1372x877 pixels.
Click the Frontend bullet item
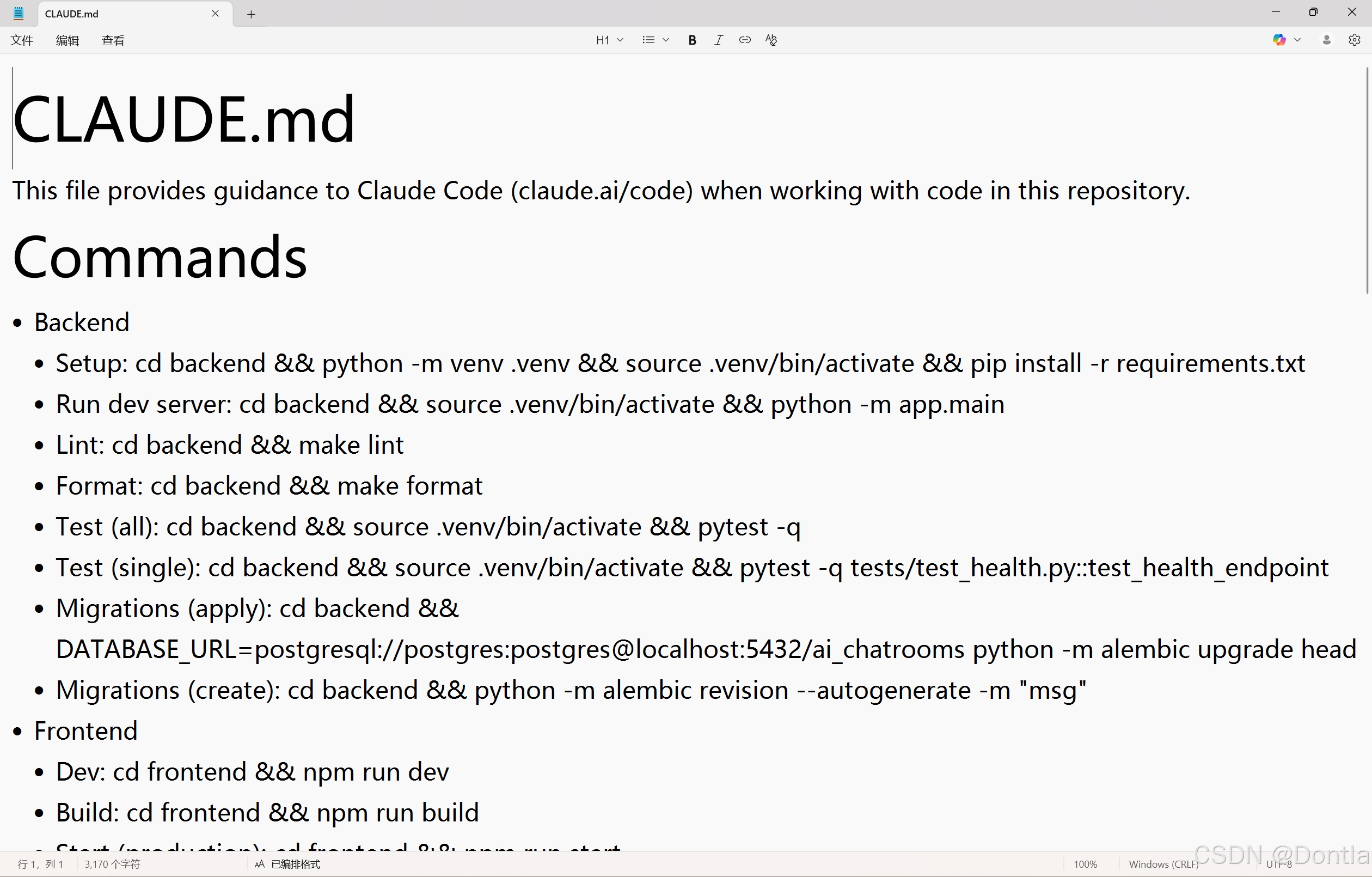click(85, 731)
